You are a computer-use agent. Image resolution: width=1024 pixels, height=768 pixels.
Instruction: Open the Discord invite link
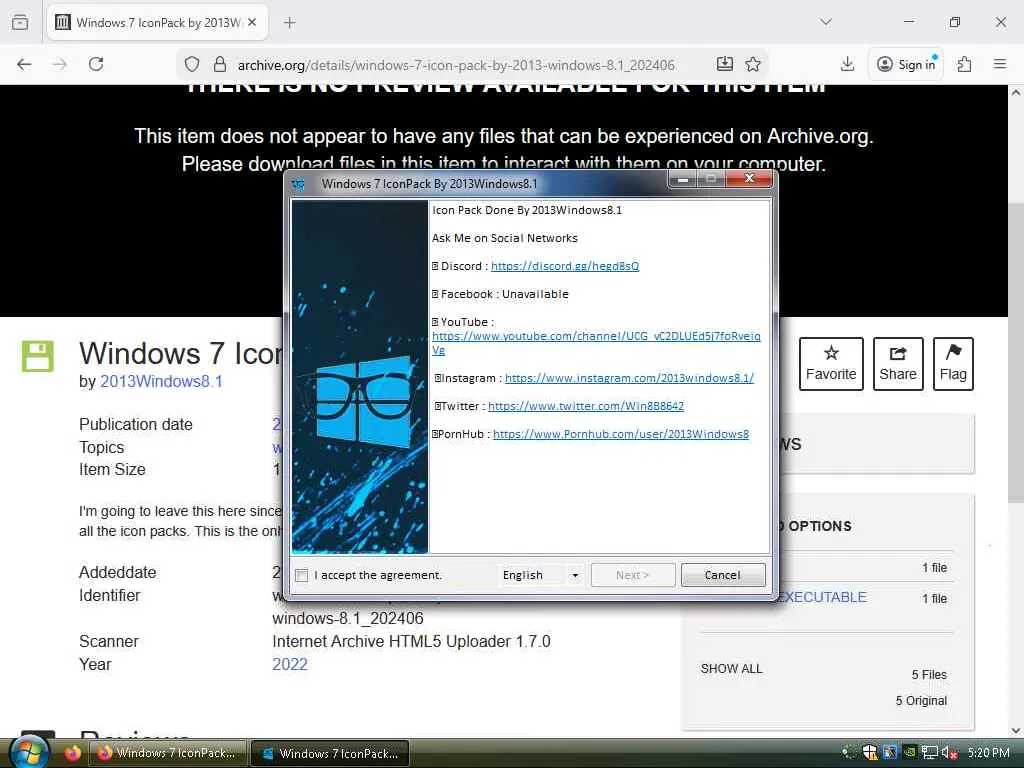pos(565,266)
